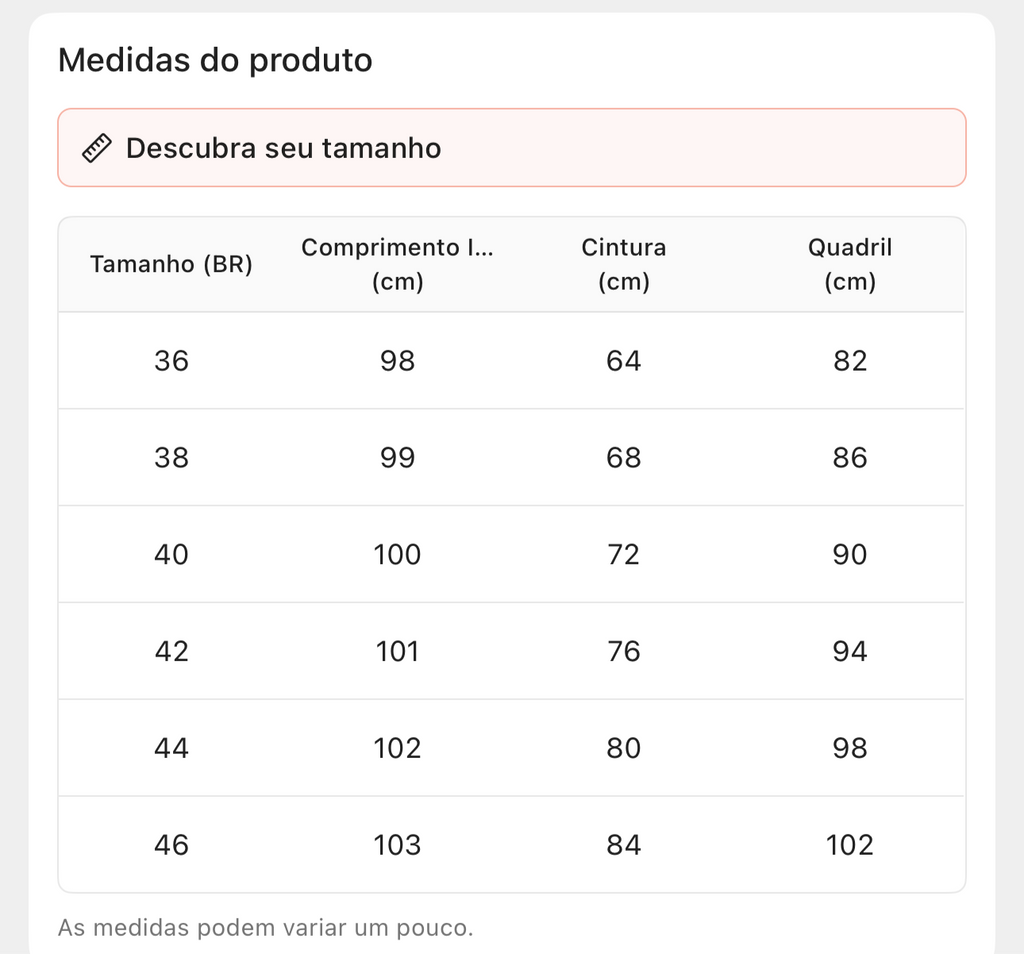
Task: Select size 36 in the table
Action: coord(171,361)
